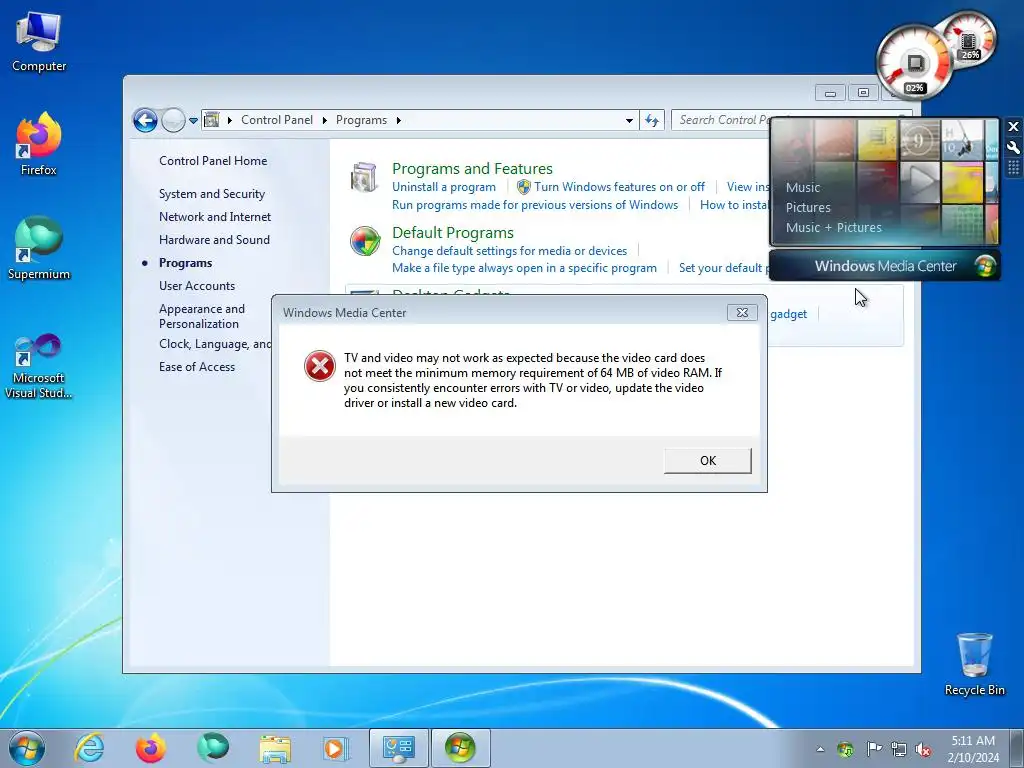The height and width of the screenshot is (768, 1024).
Task: Click the network tray icon
Action: coord(899,749)
